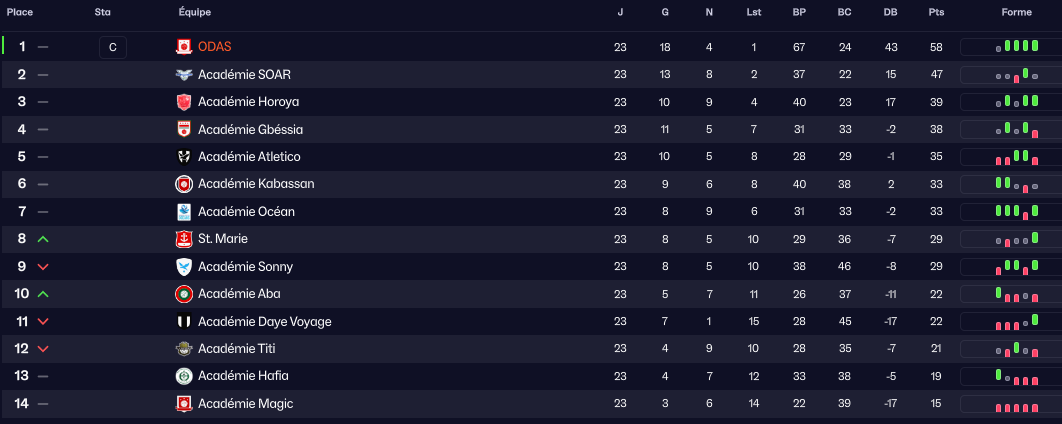The height and width of the screenshot is (424, 1062).
Task: Click the C status badge for ODAS
Action: coord(113,47)
